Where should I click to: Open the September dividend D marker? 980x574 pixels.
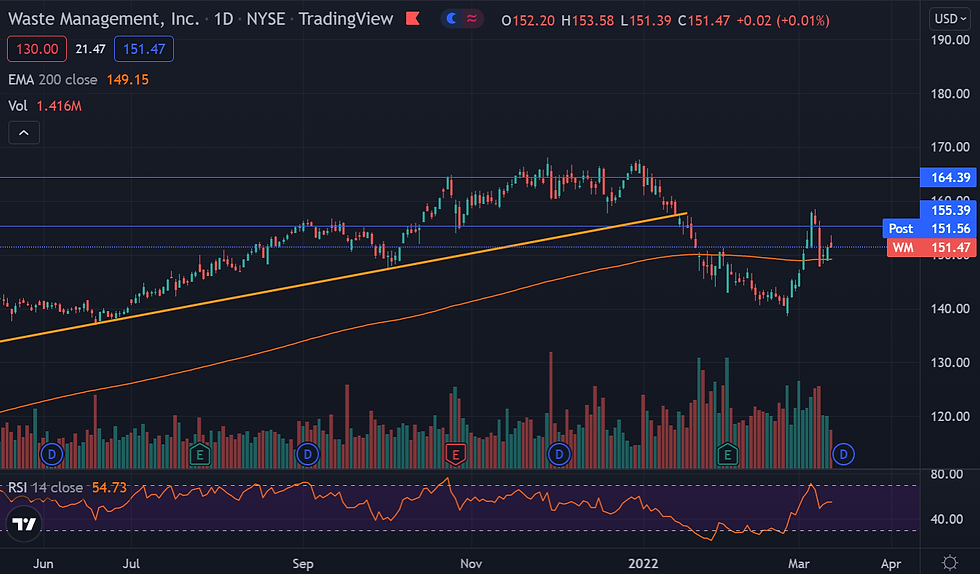click(x=308, y=454)
